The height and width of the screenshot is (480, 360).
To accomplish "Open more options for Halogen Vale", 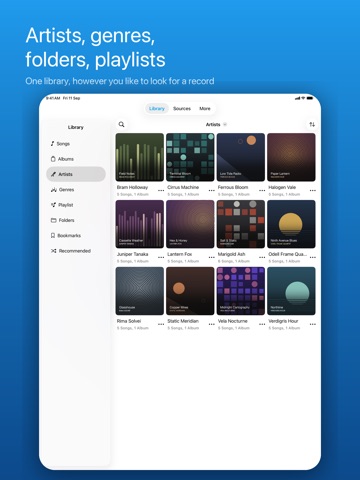I will (x=313, y=191).
